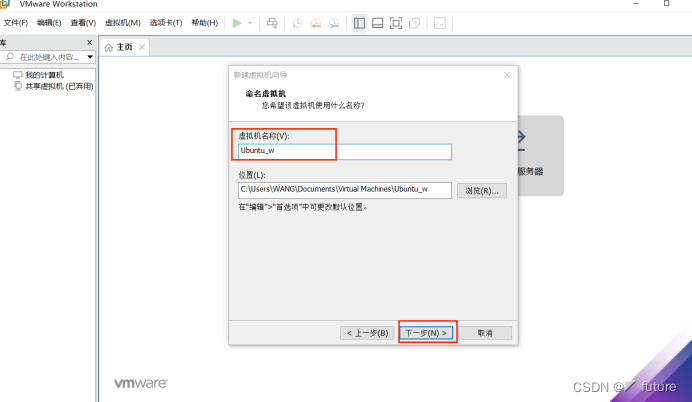
Task: Click the green power-on play icon
Action: click(x=237, y=23)
